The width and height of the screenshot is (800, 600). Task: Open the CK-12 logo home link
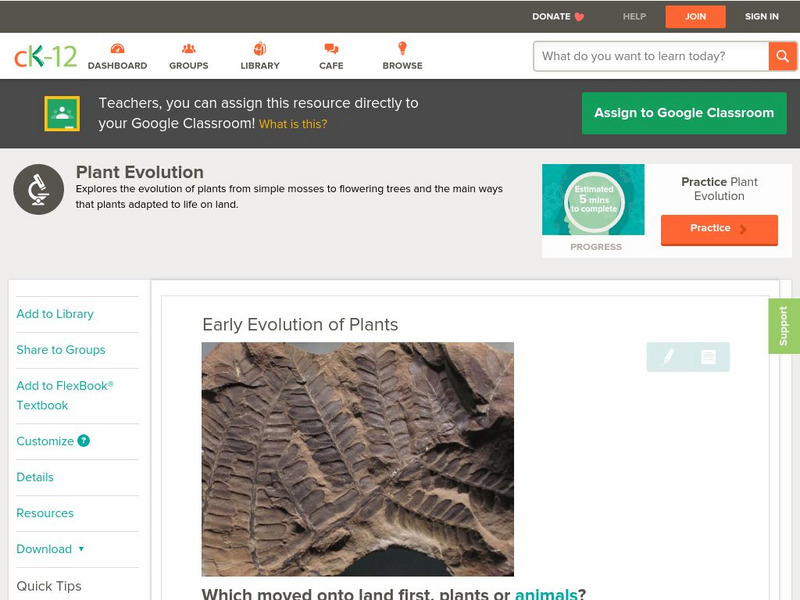point(45,56)
